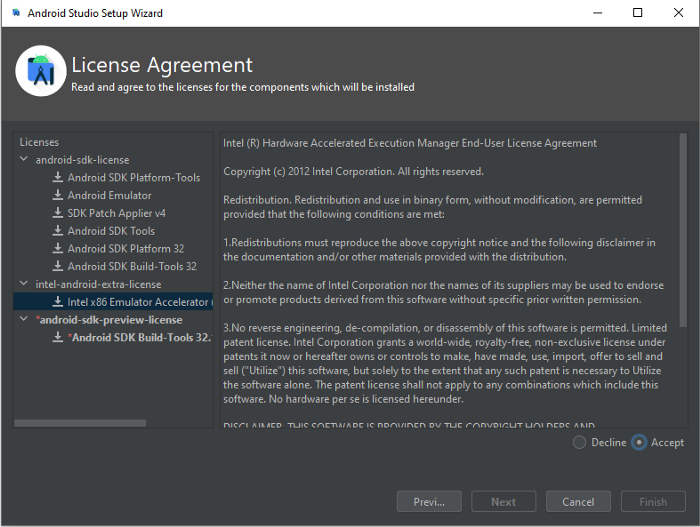
Task: Select Android SDK Tools entry
Action: 111,231
